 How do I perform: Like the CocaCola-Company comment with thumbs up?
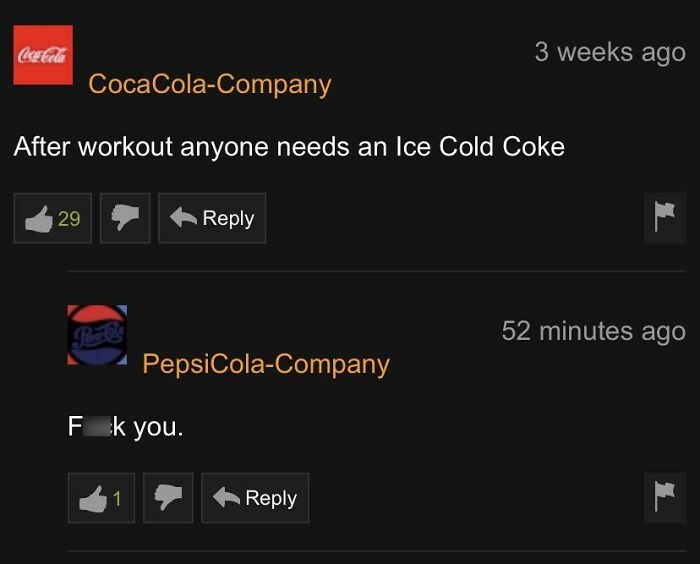pos(53,218)
